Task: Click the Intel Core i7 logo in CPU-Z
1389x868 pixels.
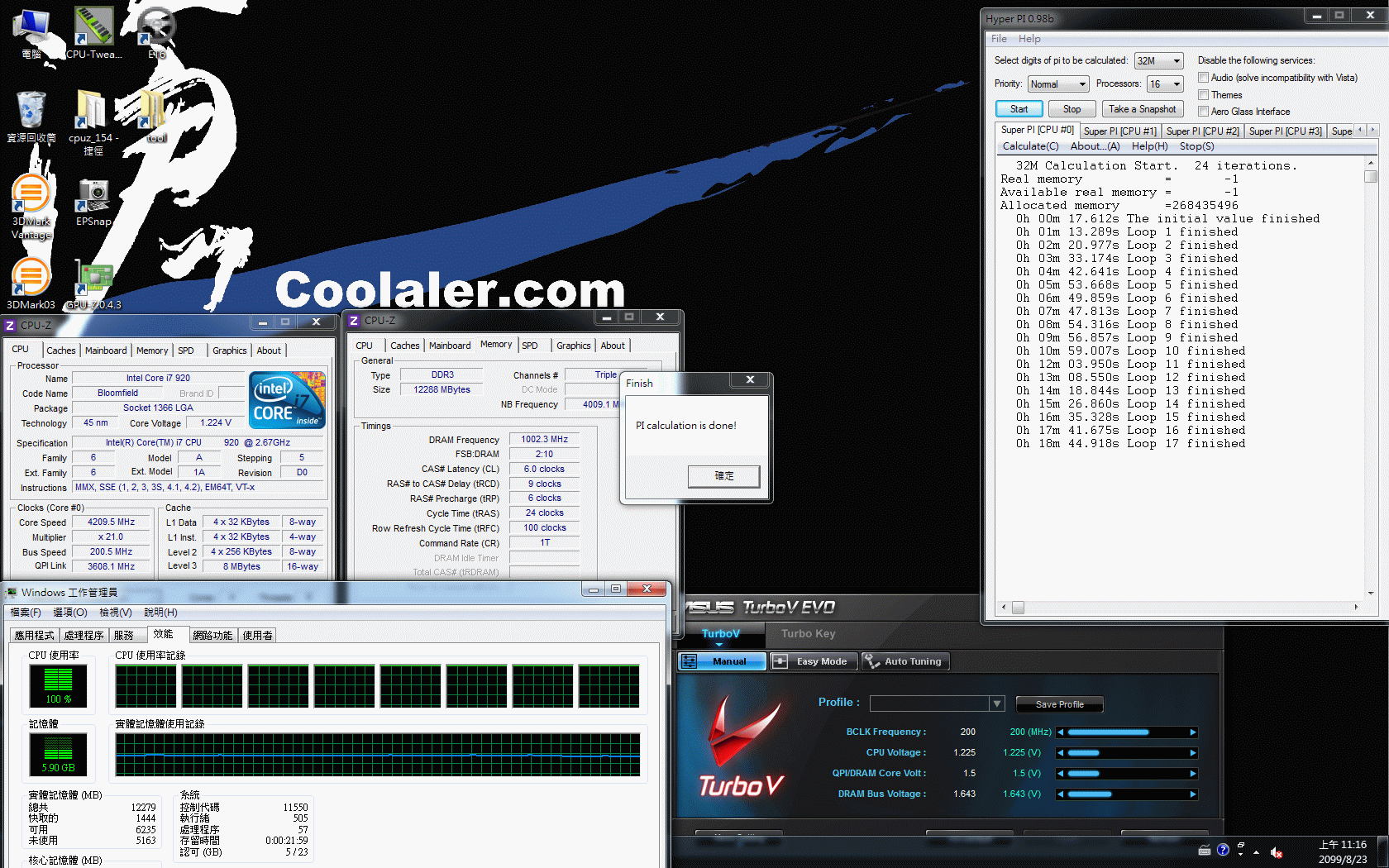Action: click(x=287, y=400)
